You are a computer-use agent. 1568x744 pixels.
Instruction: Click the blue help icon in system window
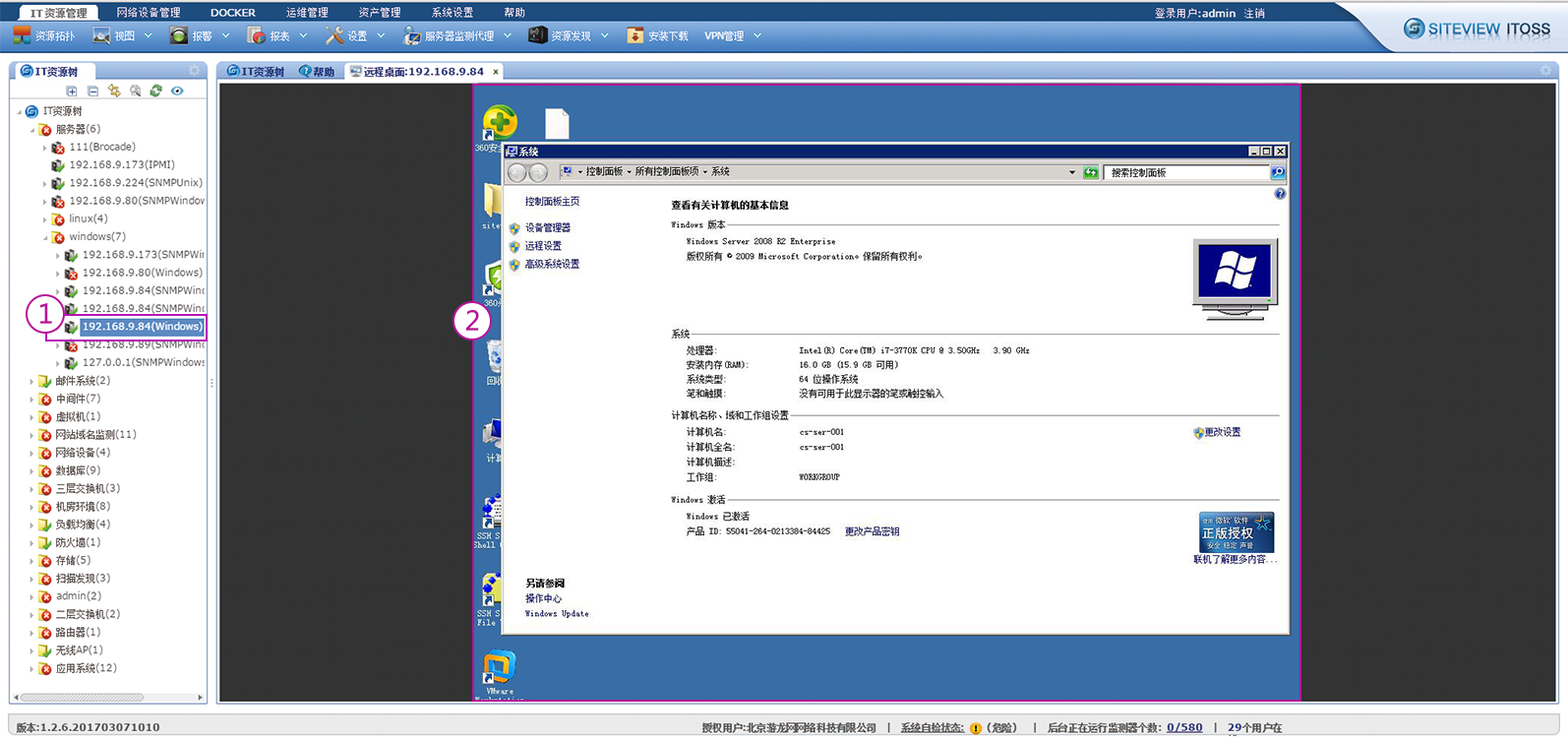[1280, 194]
